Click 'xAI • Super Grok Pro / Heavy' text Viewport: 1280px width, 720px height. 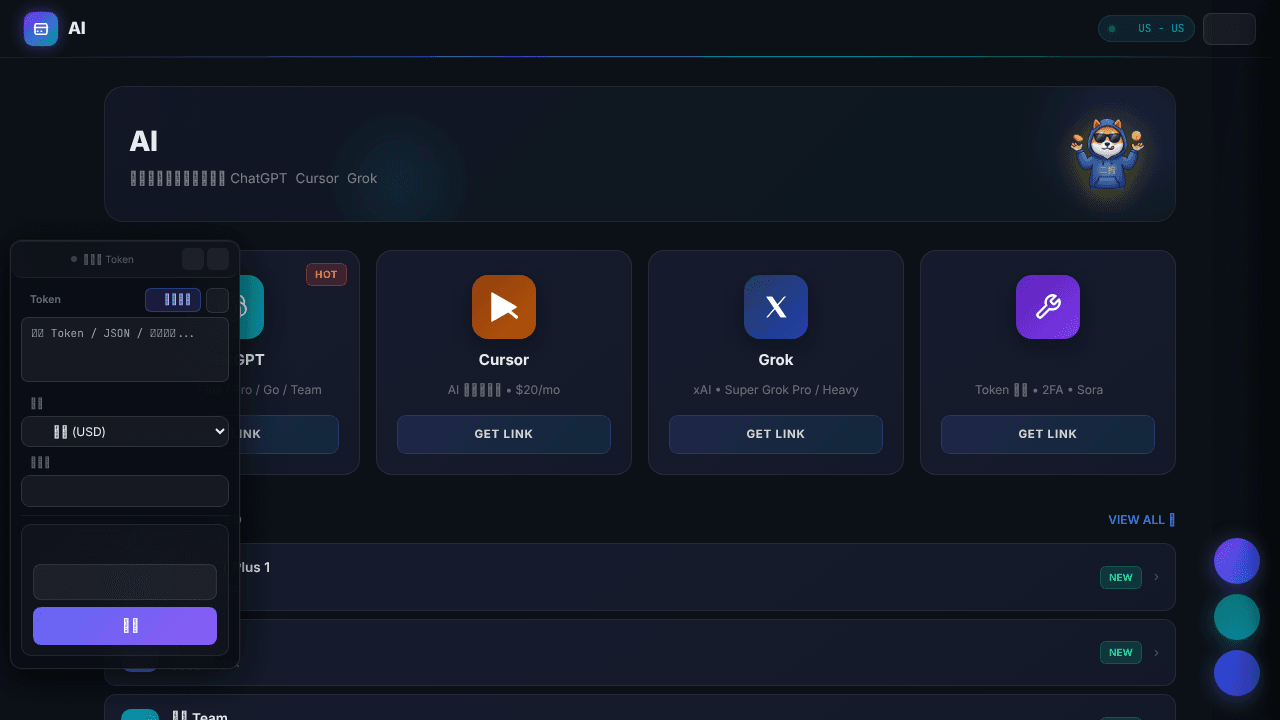[776, 390]
